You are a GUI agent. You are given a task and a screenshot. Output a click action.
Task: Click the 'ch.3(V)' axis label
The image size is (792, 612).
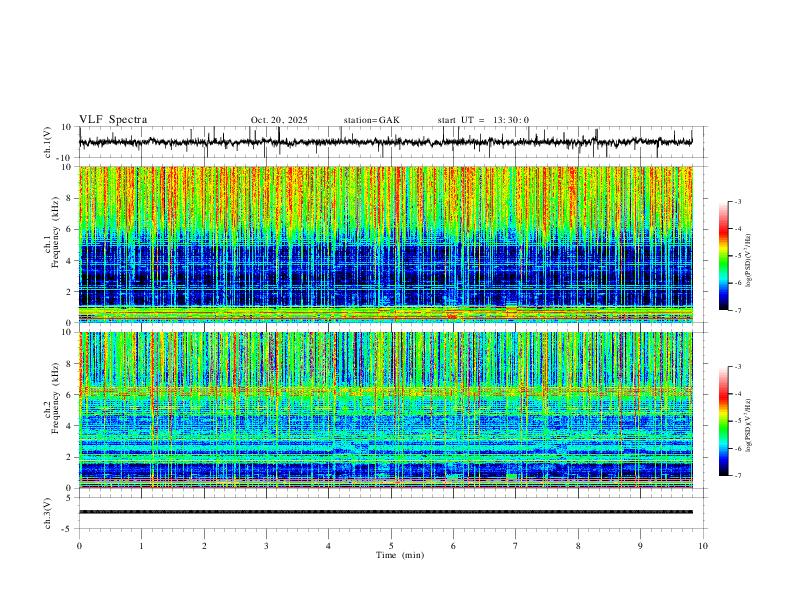point(48,513)
